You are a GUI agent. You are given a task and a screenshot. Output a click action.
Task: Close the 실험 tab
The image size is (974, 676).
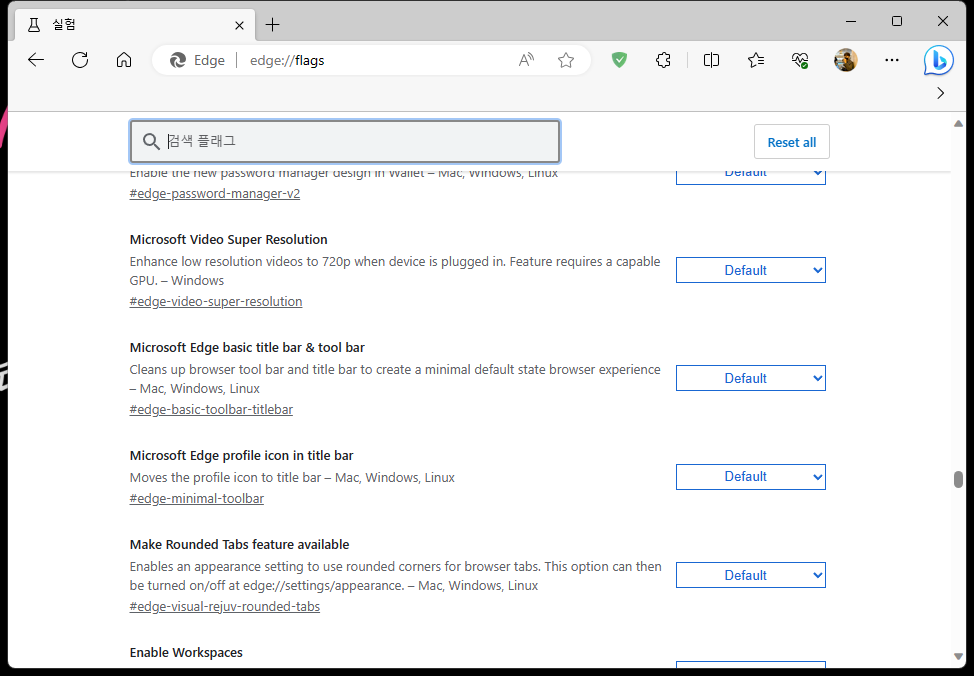click(240, 25)
